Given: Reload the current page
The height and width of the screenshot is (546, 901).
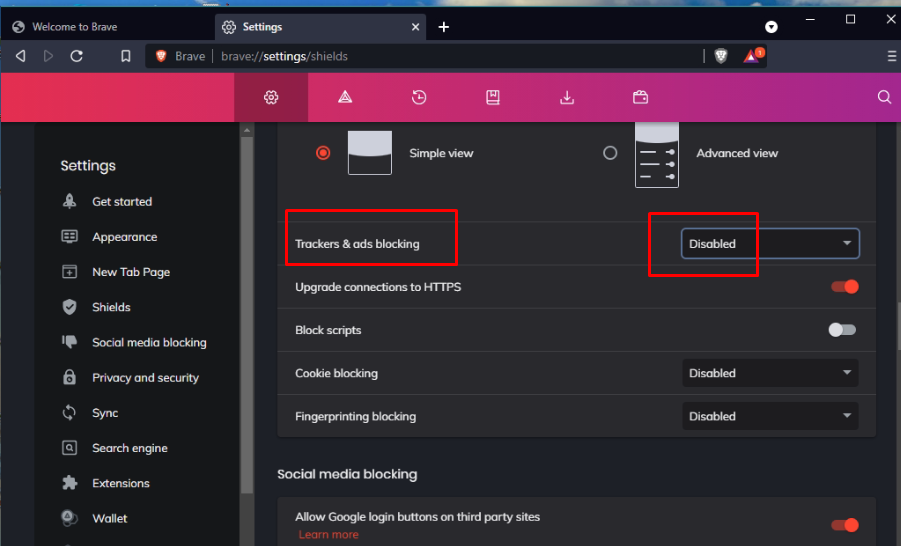Looking at the screenshot, I should click(76, 56).
